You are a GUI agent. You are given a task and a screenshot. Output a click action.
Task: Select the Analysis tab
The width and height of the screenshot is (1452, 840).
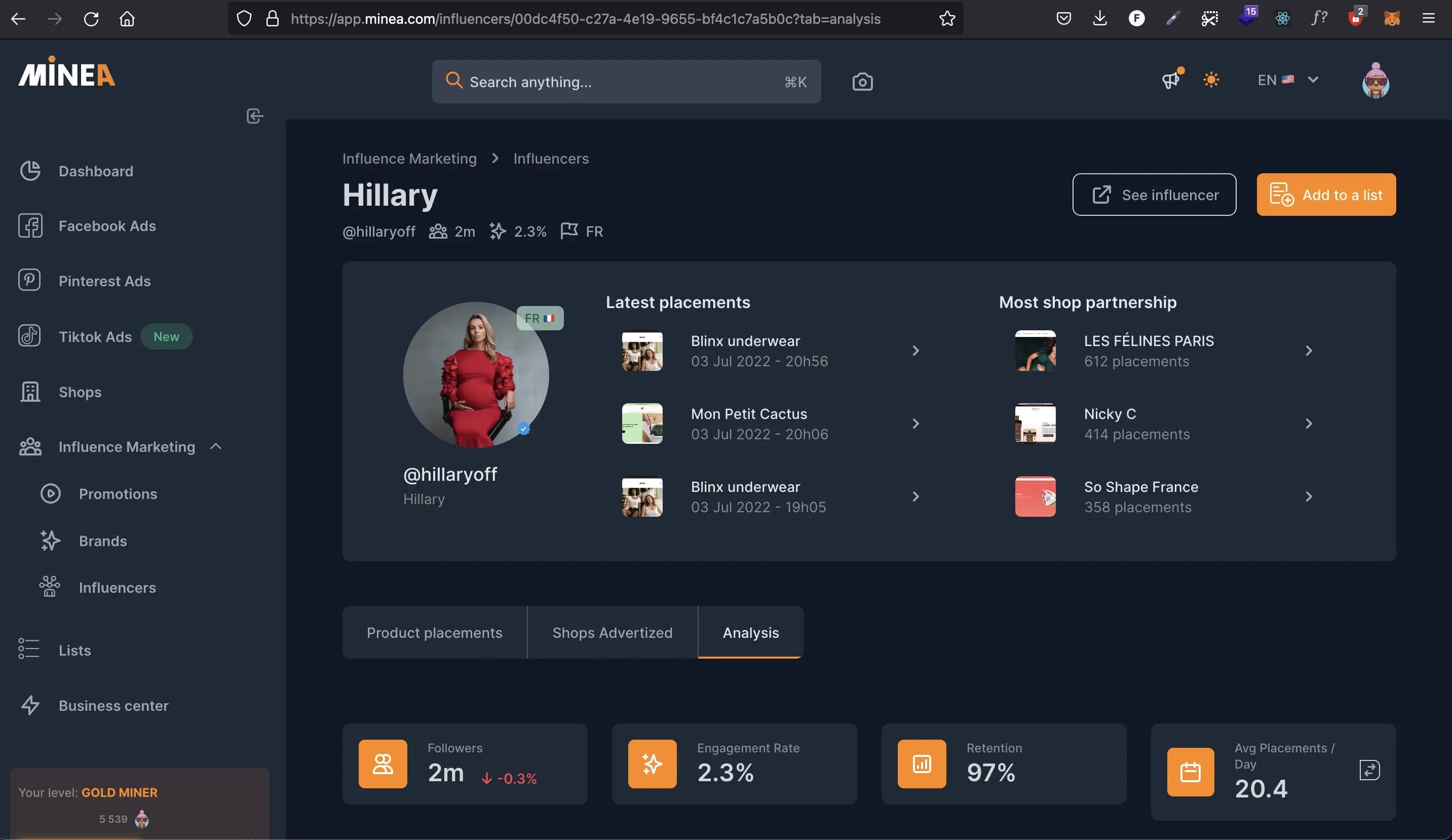751,632
